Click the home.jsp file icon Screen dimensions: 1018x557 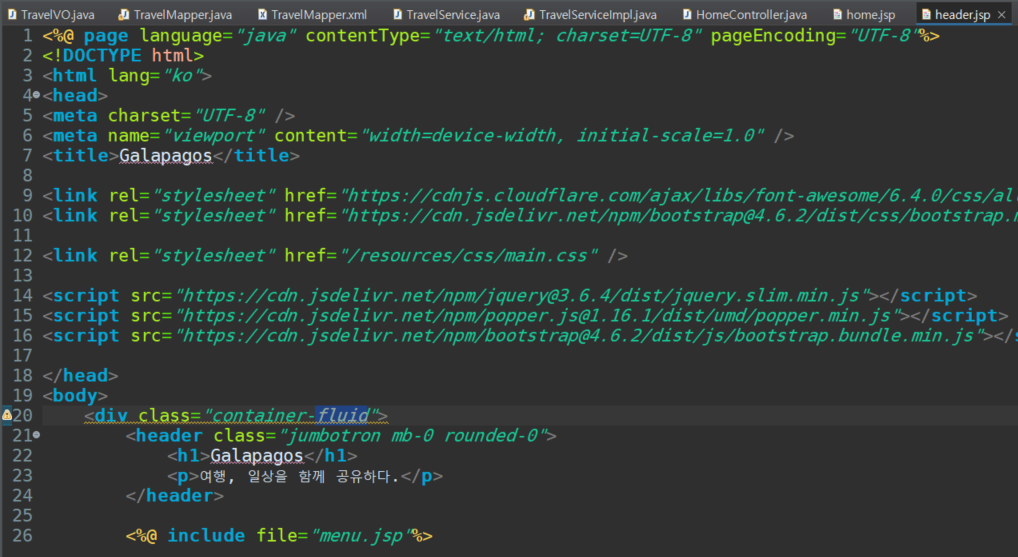tap(838, 14)
